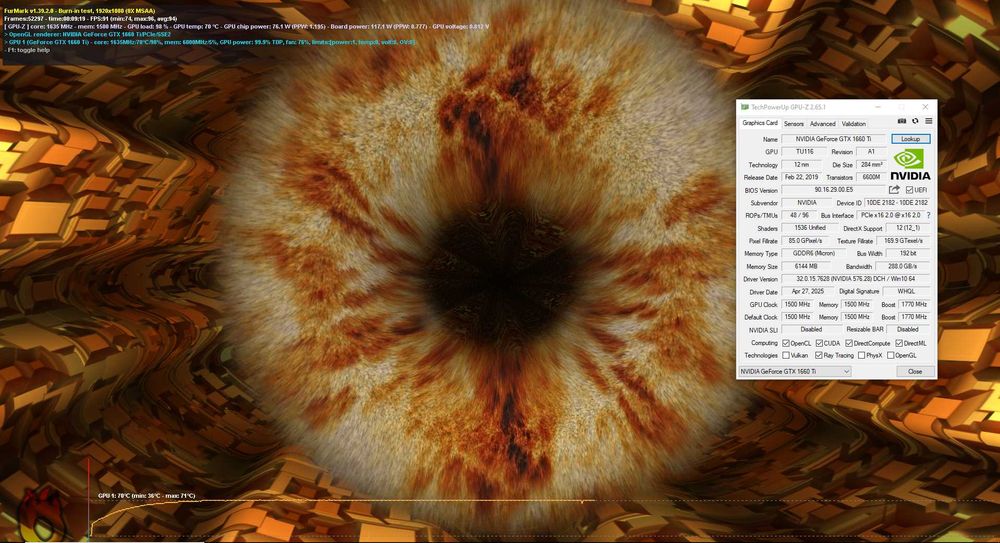The image size is (1000, 543).
Task: Click the 1536 Unified shaders value
Action: pos(810,228)
